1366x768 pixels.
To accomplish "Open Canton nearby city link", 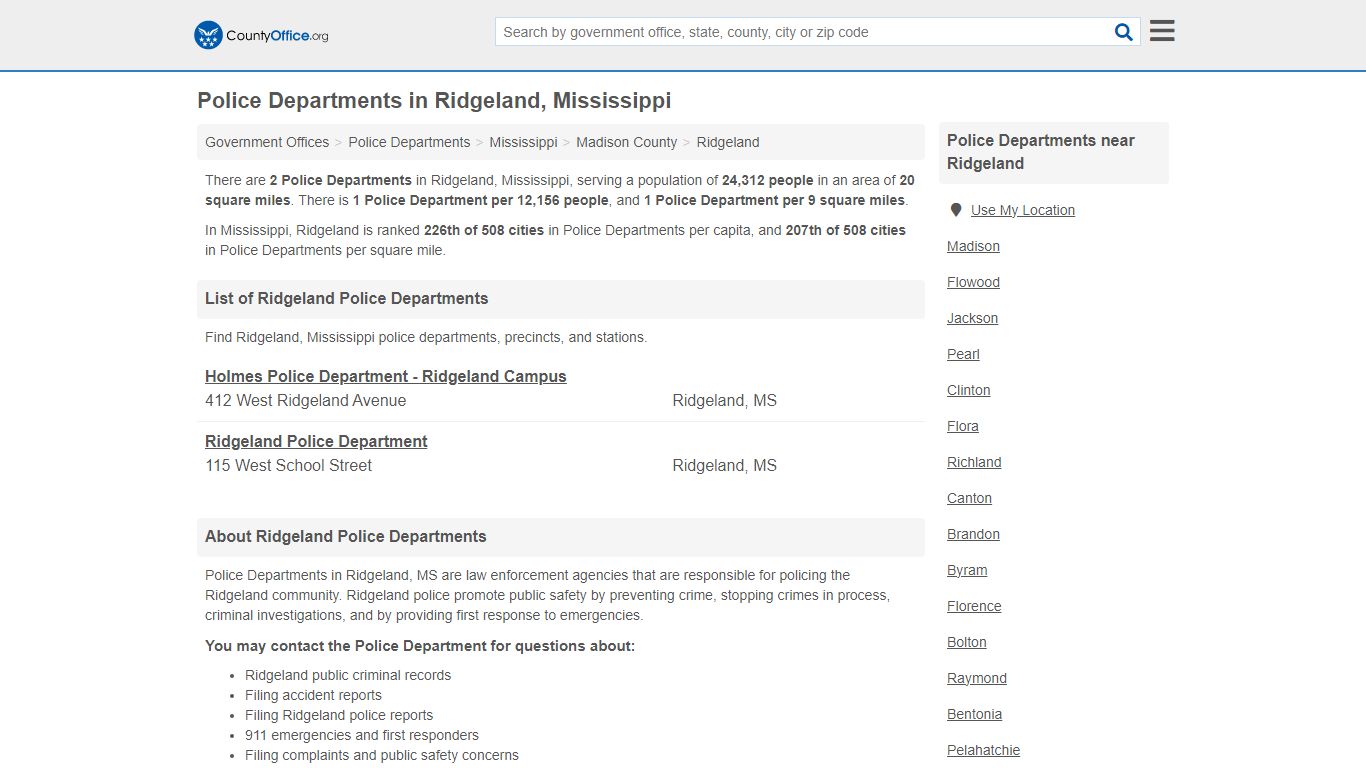I will pos(969,498).
